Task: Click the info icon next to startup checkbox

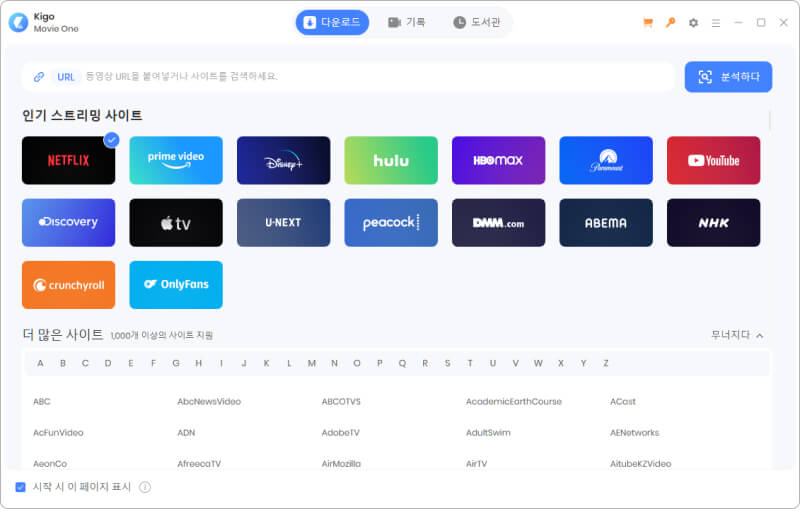Action: [145, 487]
